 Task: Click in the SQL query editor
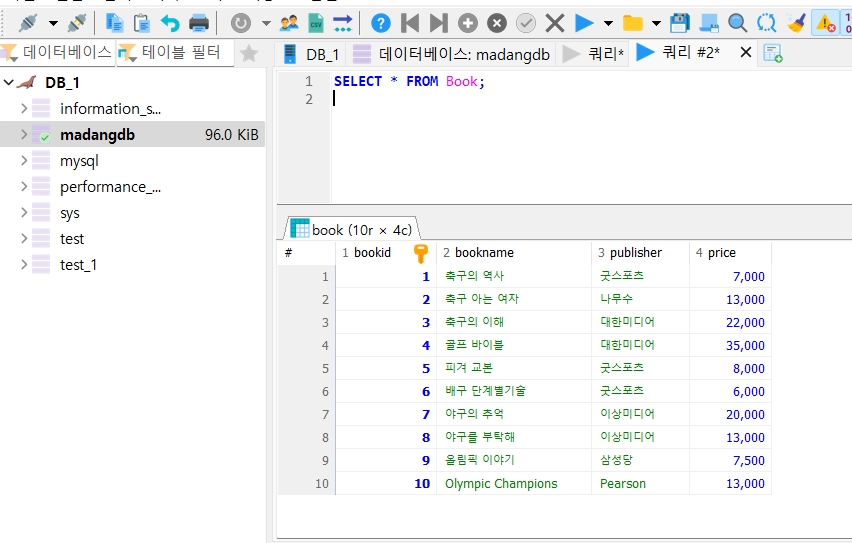591,137
